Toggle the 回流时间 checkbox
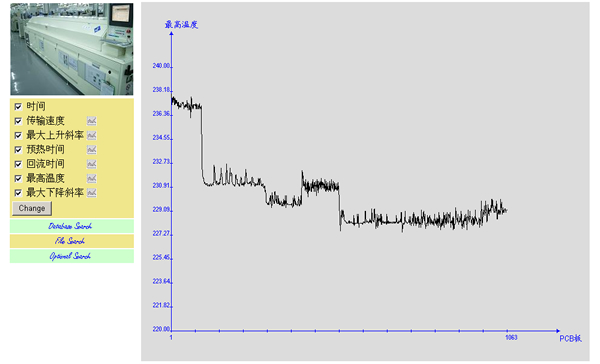The image size is (600, 364). coord(18,164)
